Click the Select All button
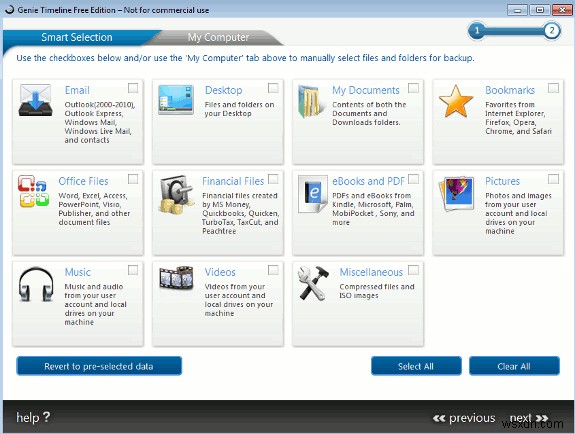Viewport: 575px width, 434px height. 416,366
